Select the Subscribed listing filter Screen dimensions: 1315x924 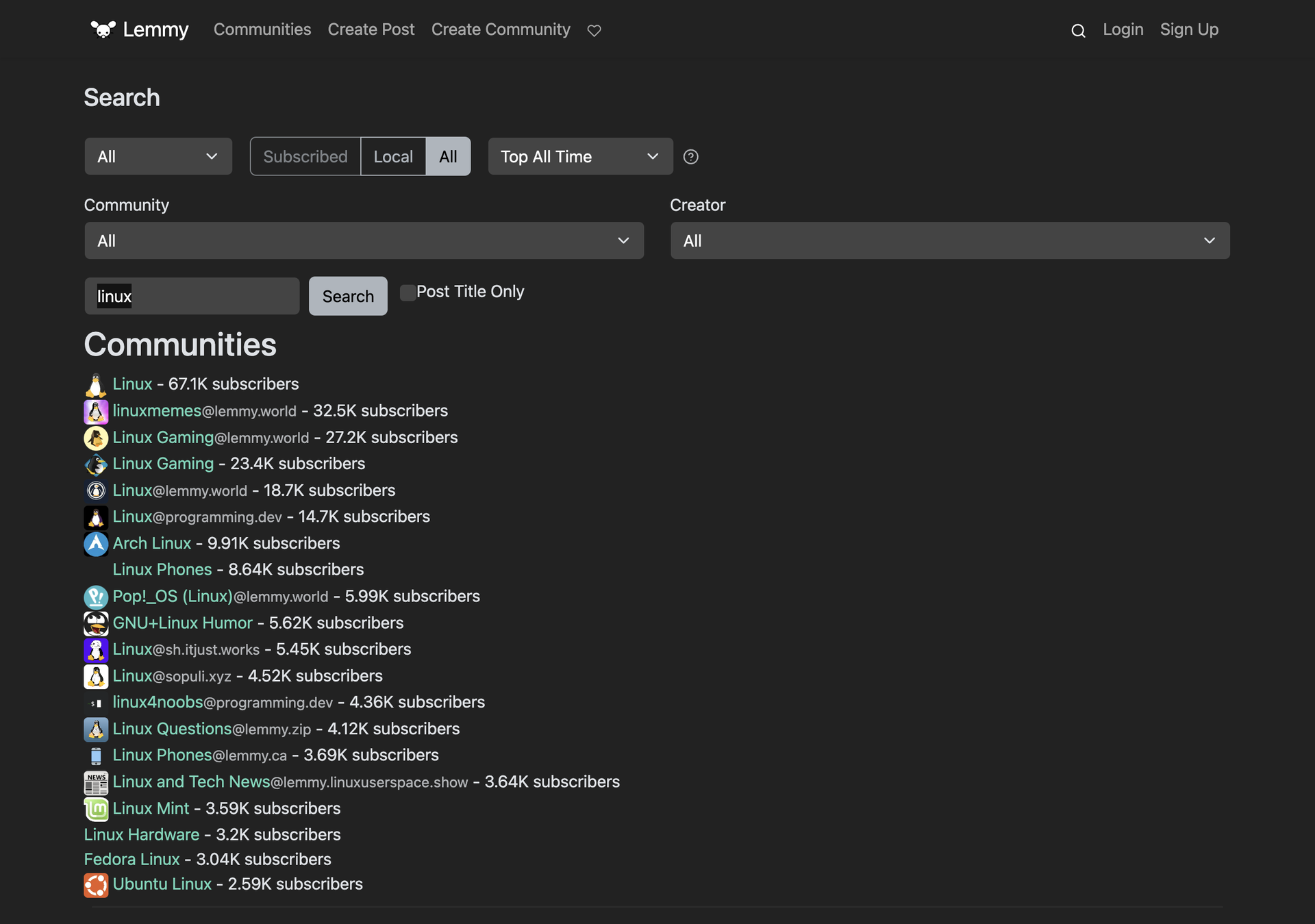pos(305,157)
